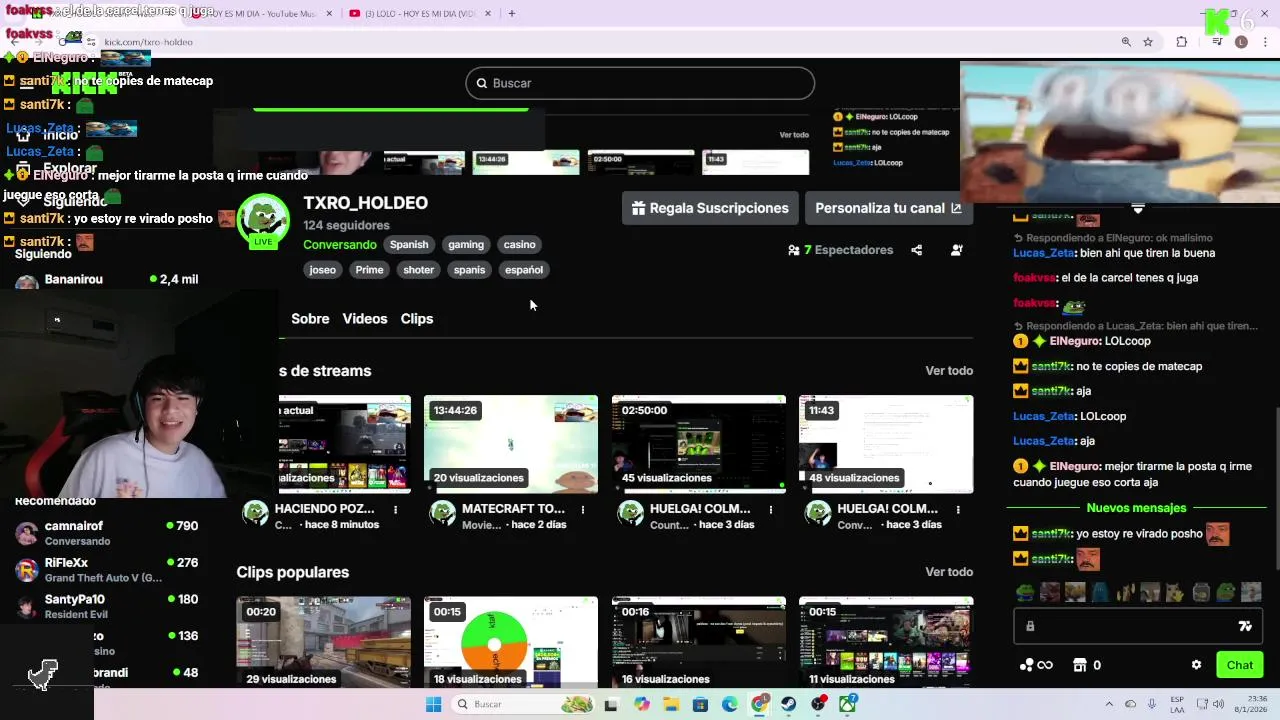Screen dimensions: 1280x720
Task: Open the chat shop icon
Action: click(x=1080, y=665)
